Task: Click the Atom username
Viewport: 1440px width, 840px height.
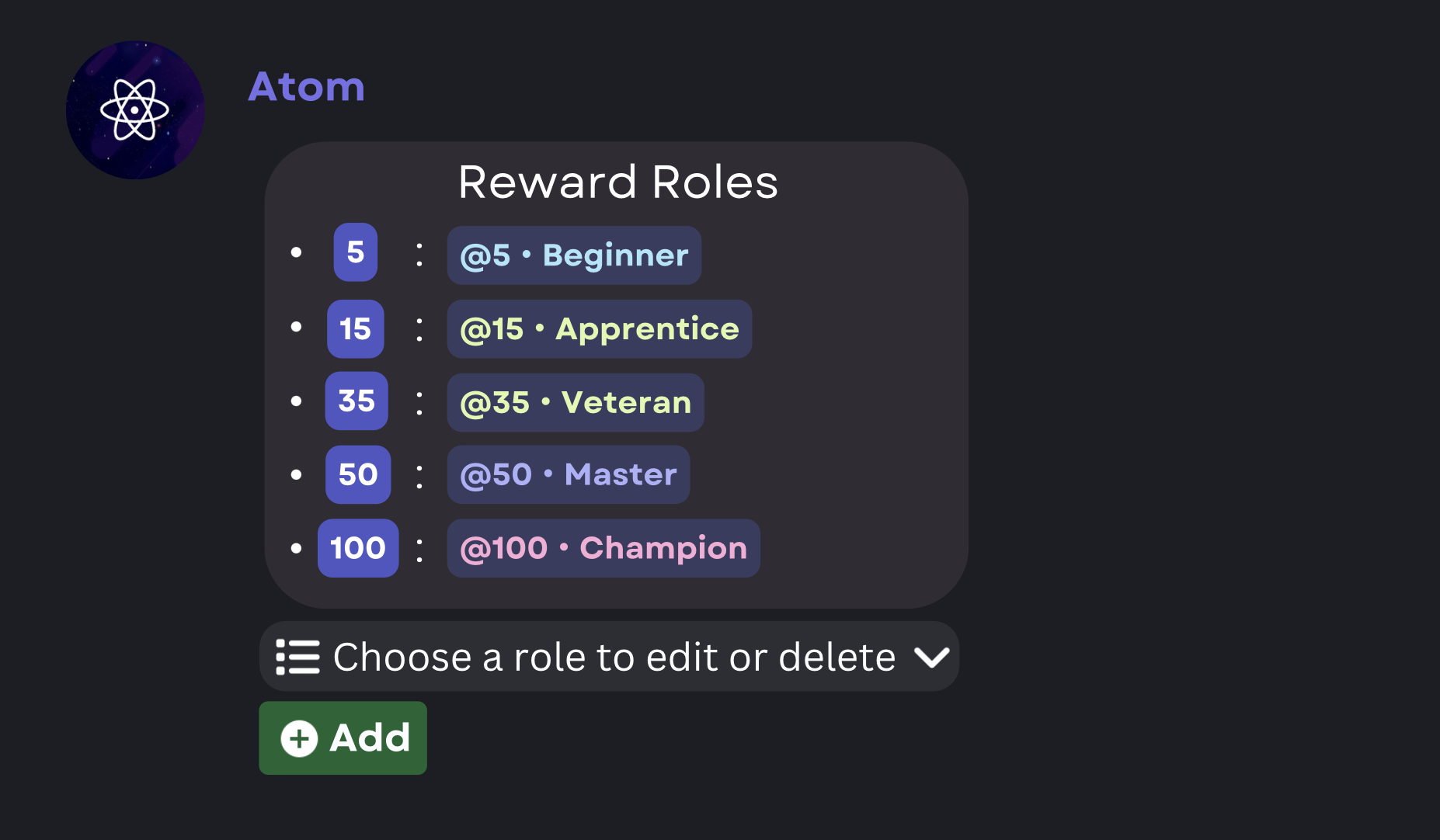Action: coord(307,88)
